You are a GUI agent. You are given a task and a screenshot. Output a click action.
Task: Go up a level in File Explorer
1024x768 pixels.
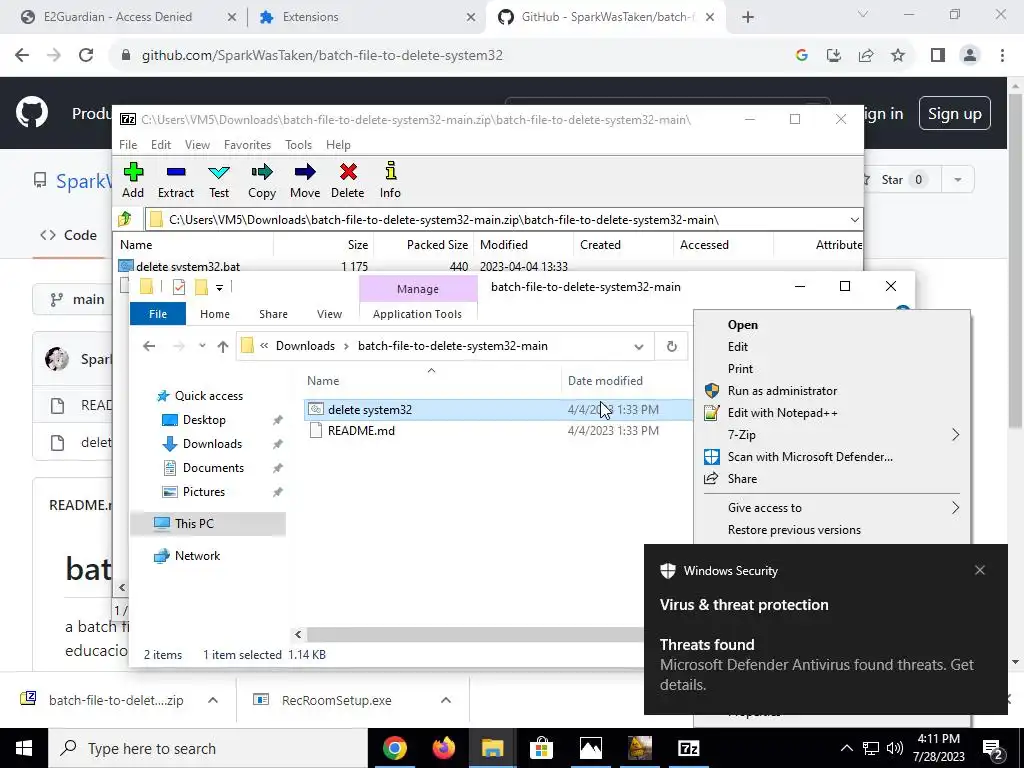(223, 346)
